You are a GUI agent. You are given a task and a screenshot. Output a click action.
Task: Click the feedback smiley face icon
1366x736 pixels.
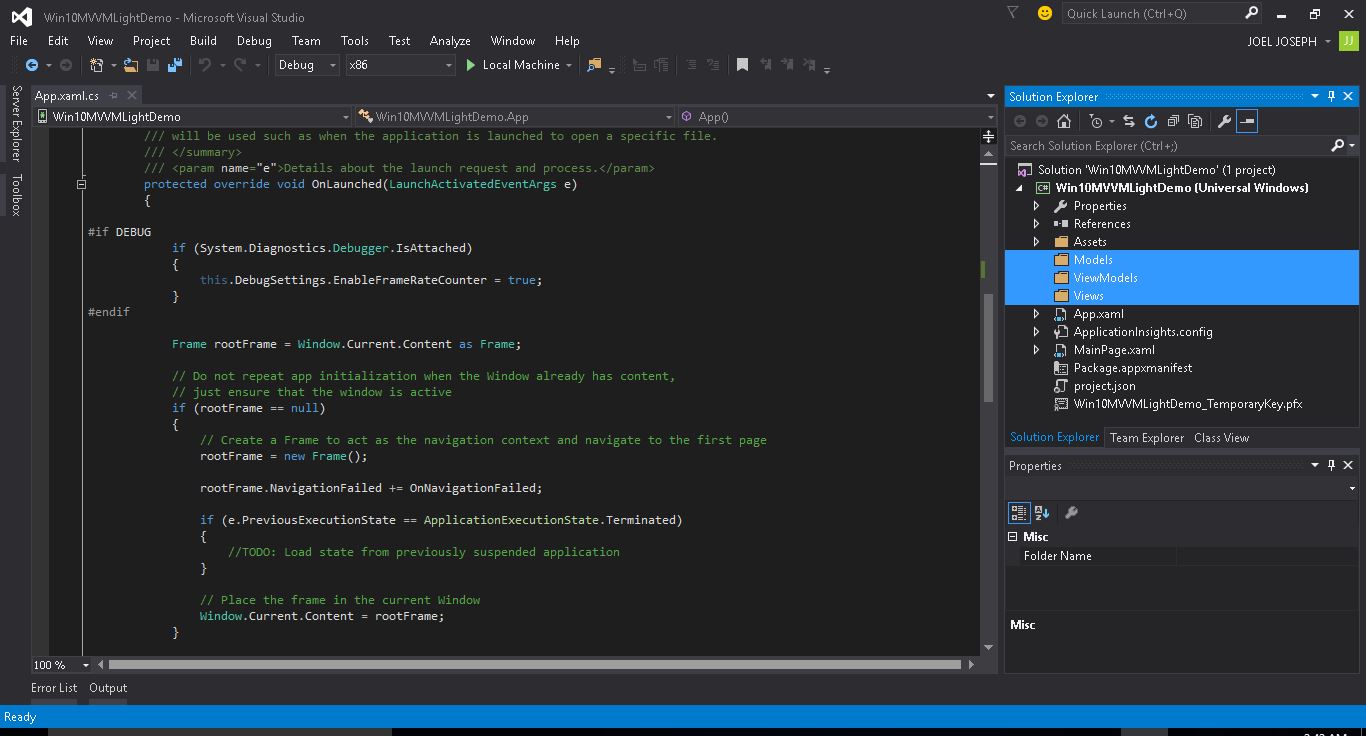coord(1045,13)
